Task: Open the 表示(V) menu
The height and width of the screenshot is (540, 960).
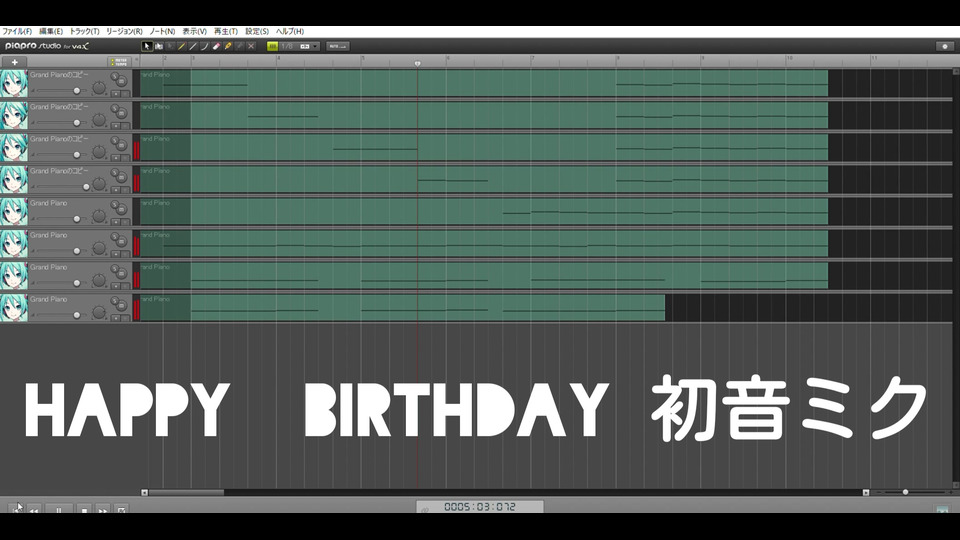Action: tap(194, 31)
